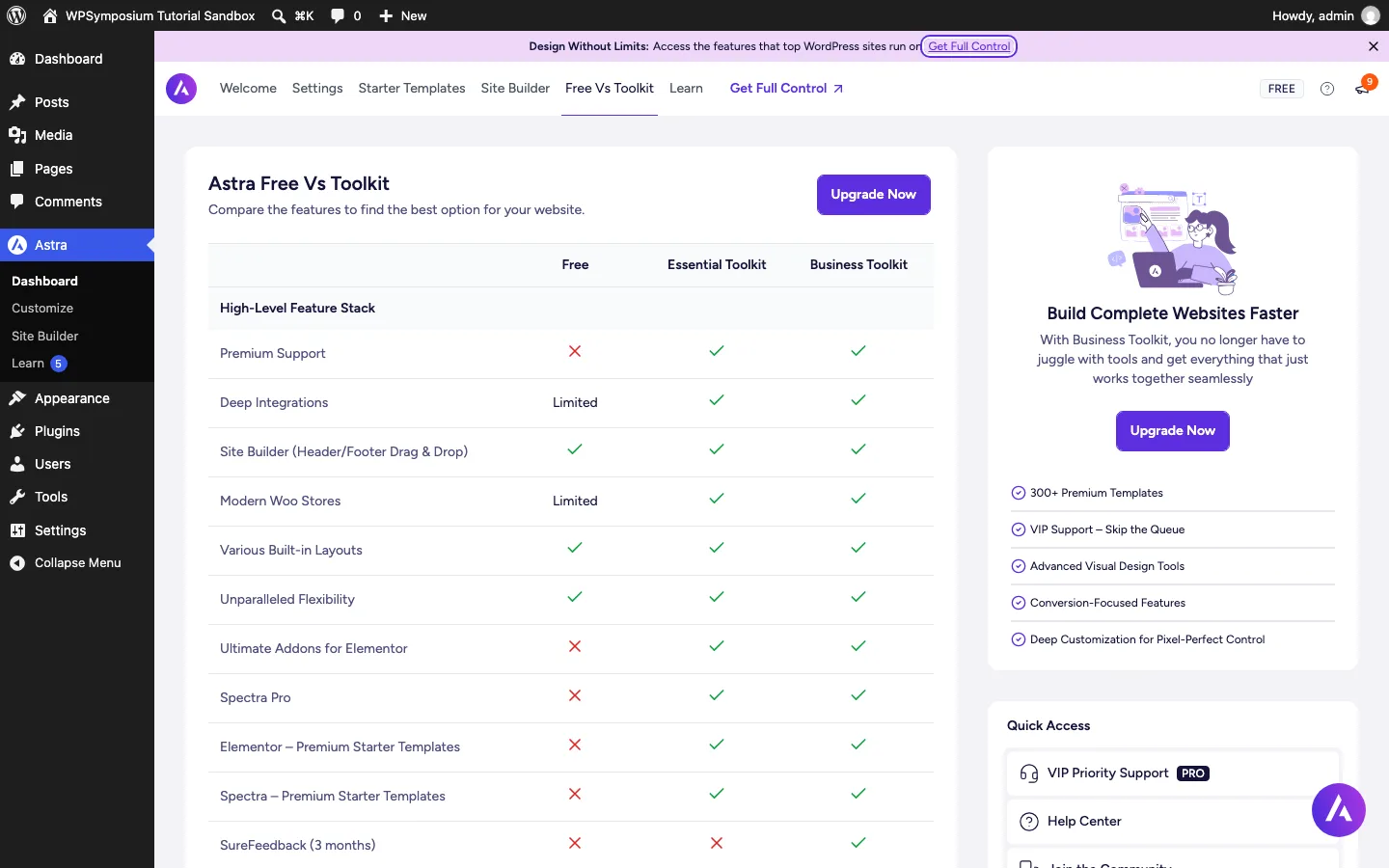Click Upgrade Now under Build Complete Websites Faster
1389x868 pixels.
1173,431
